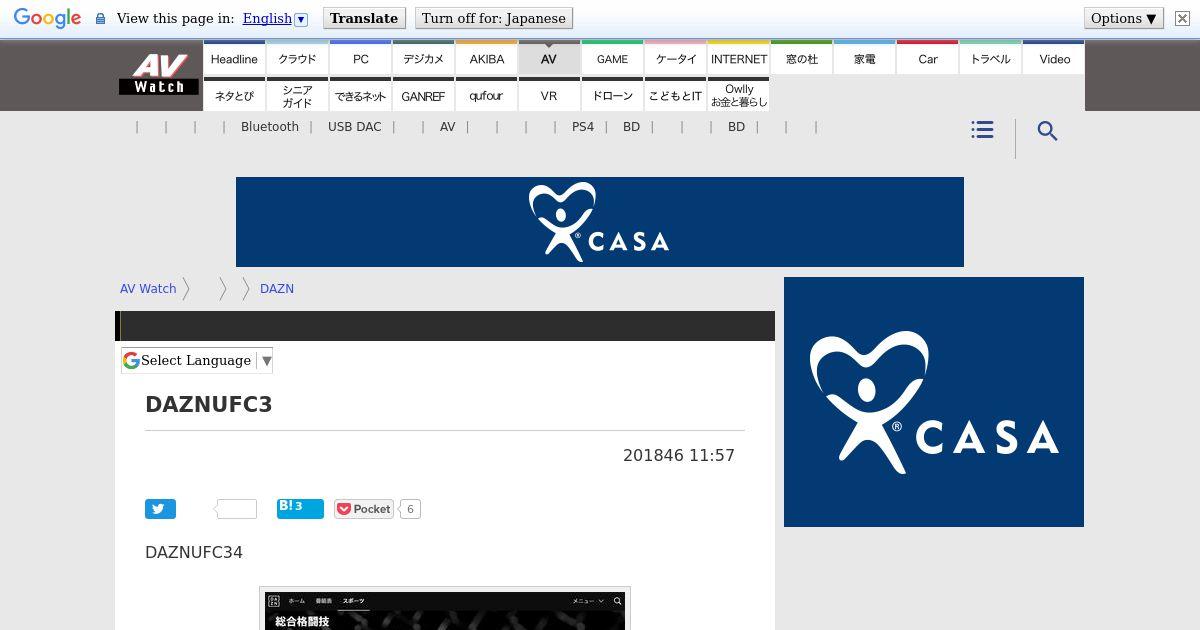Open the Car tab
The width and height of the screenshot is (1200, 630).
coord(927,58)
